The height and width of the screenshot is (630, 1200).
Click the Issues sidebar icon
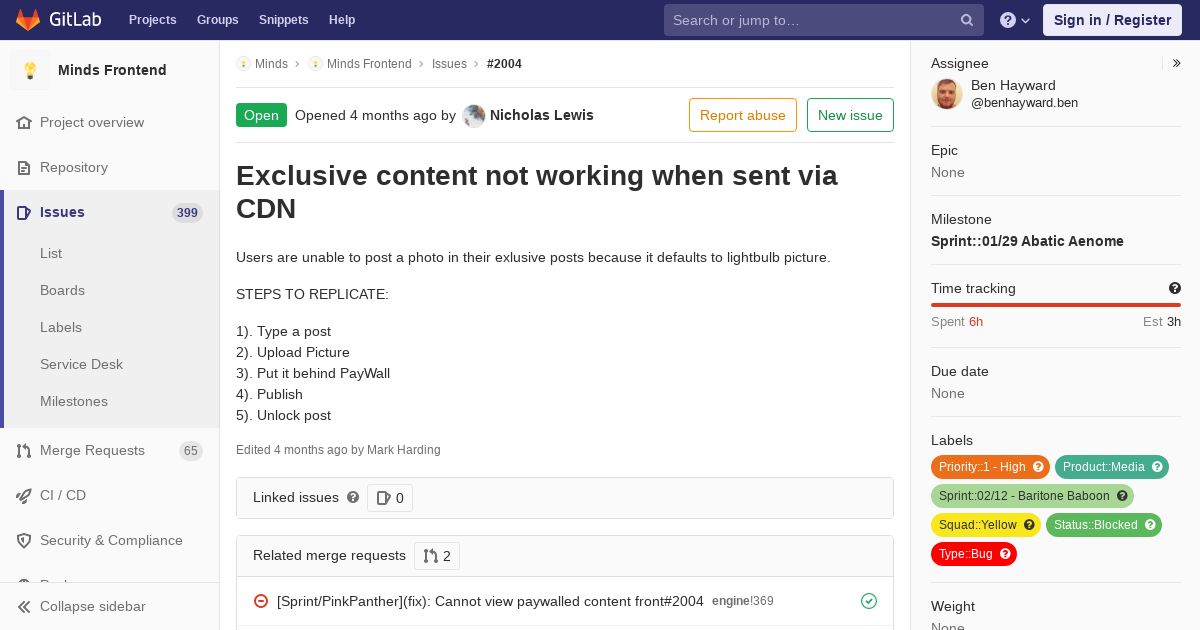pyautogui.click(x=24, y=213)
